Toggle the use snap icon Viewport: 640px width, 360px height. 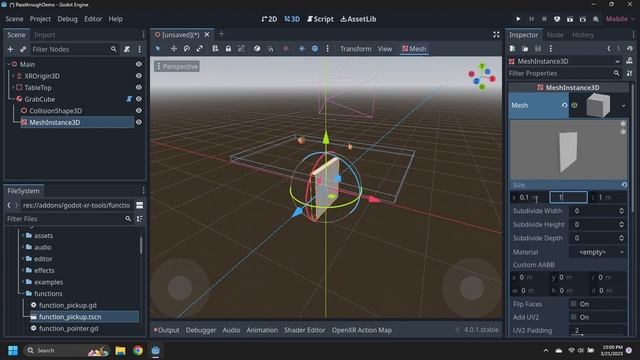(x=270, y=49)
